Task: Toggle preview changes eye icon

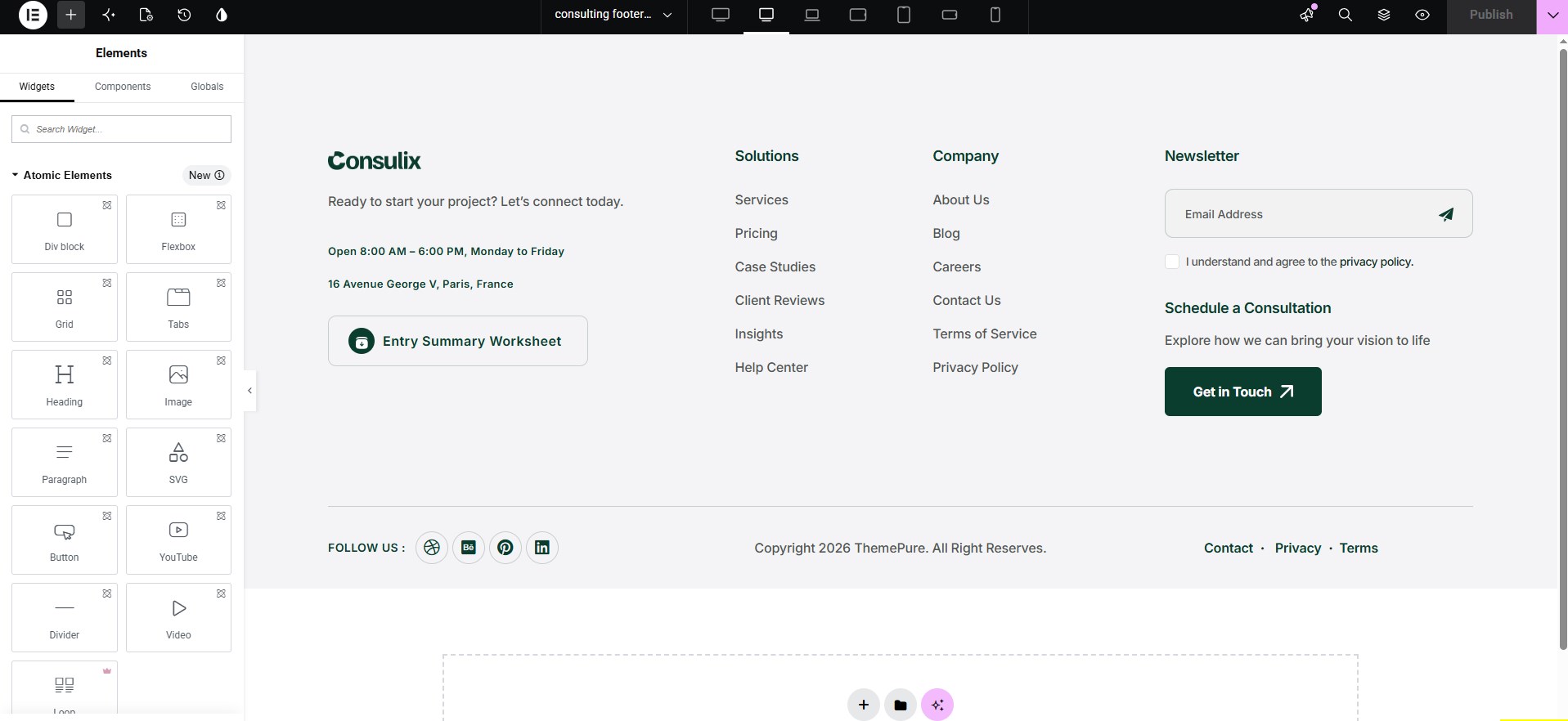Action: [1422, 15]
